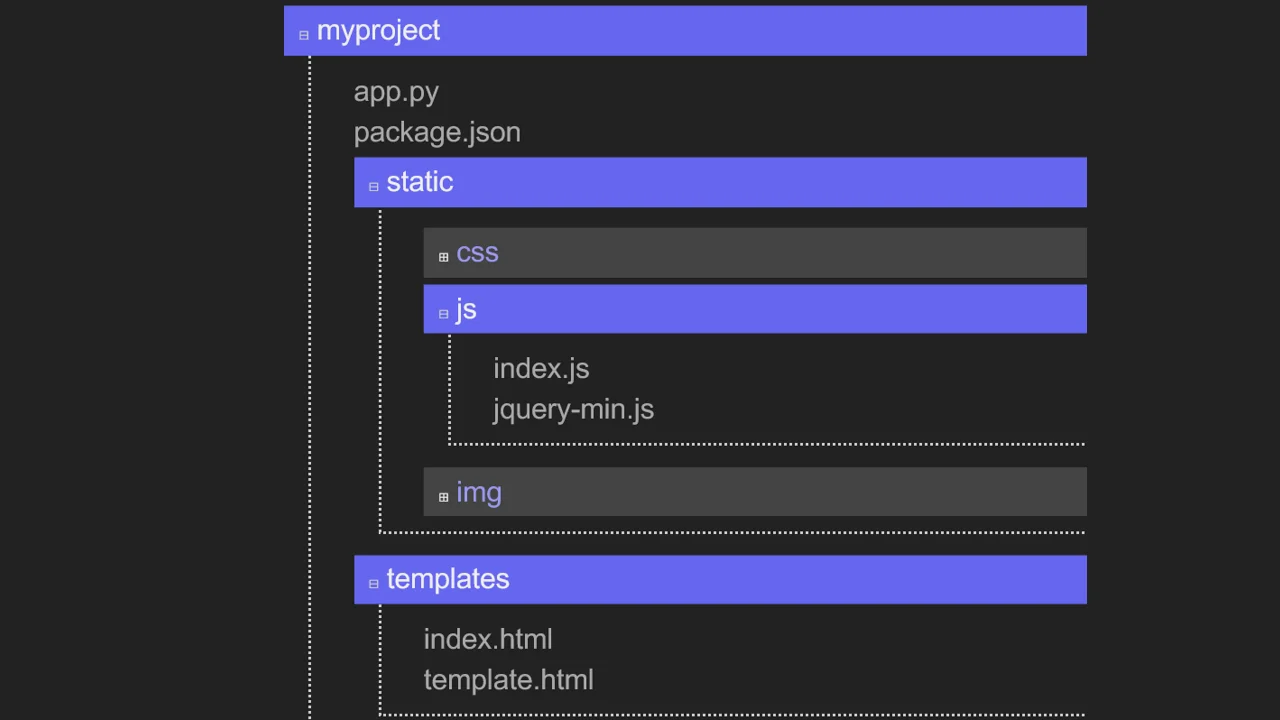The height and width of the screenshot is (720, 1280).
Task: Open the app.py file entry
Action: pos(396,91)
